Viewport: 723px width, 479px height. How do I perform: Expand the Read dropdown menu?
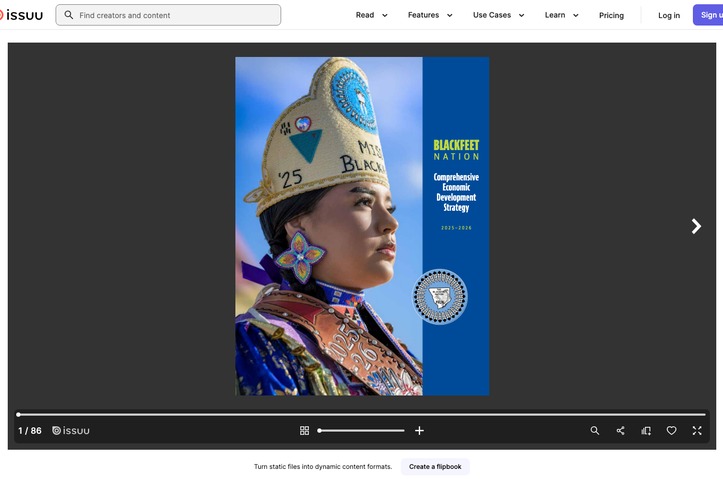pos(371,15)
